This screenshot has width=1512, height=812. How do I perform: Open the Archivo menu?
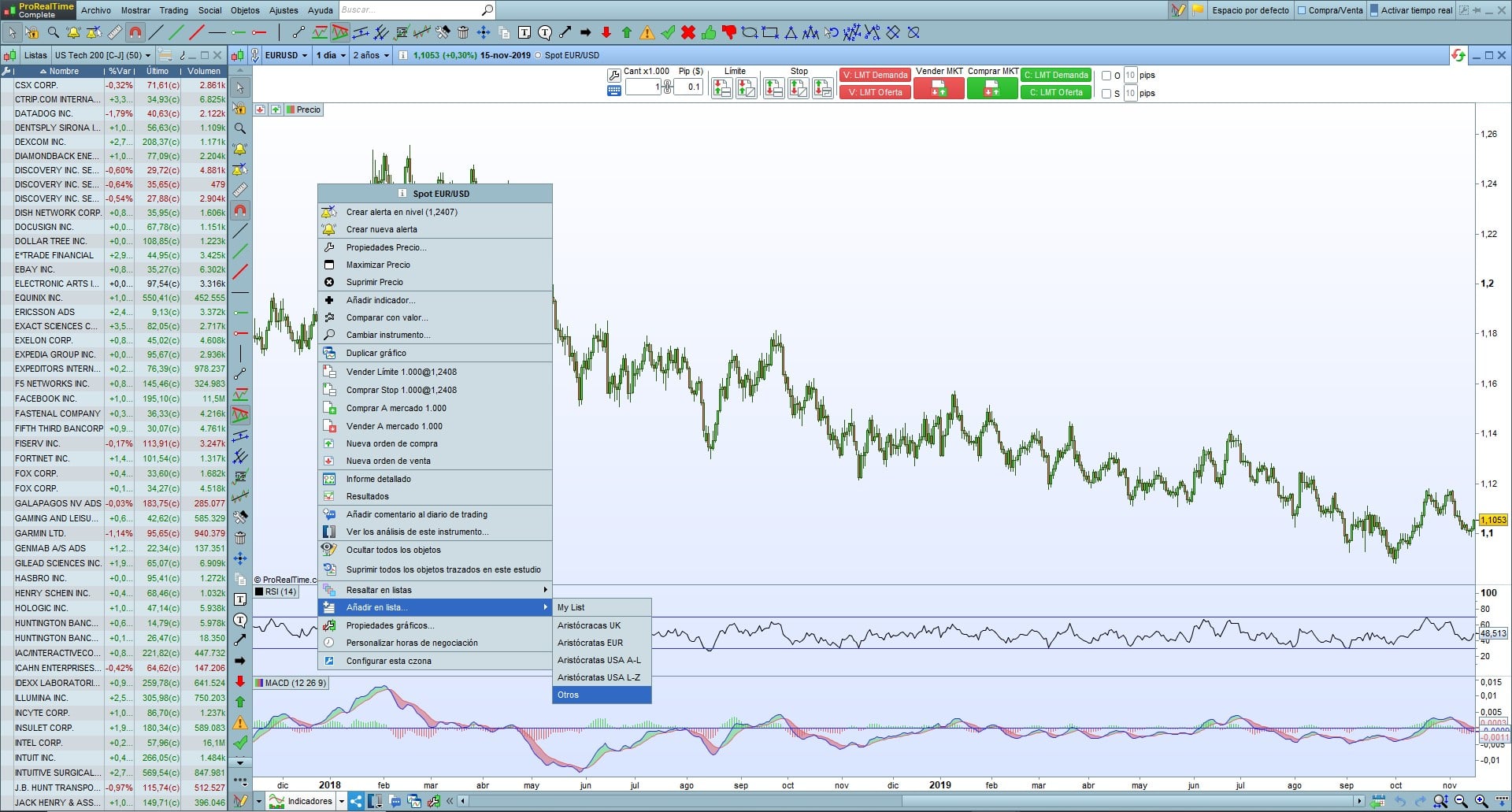coord(96,10)
